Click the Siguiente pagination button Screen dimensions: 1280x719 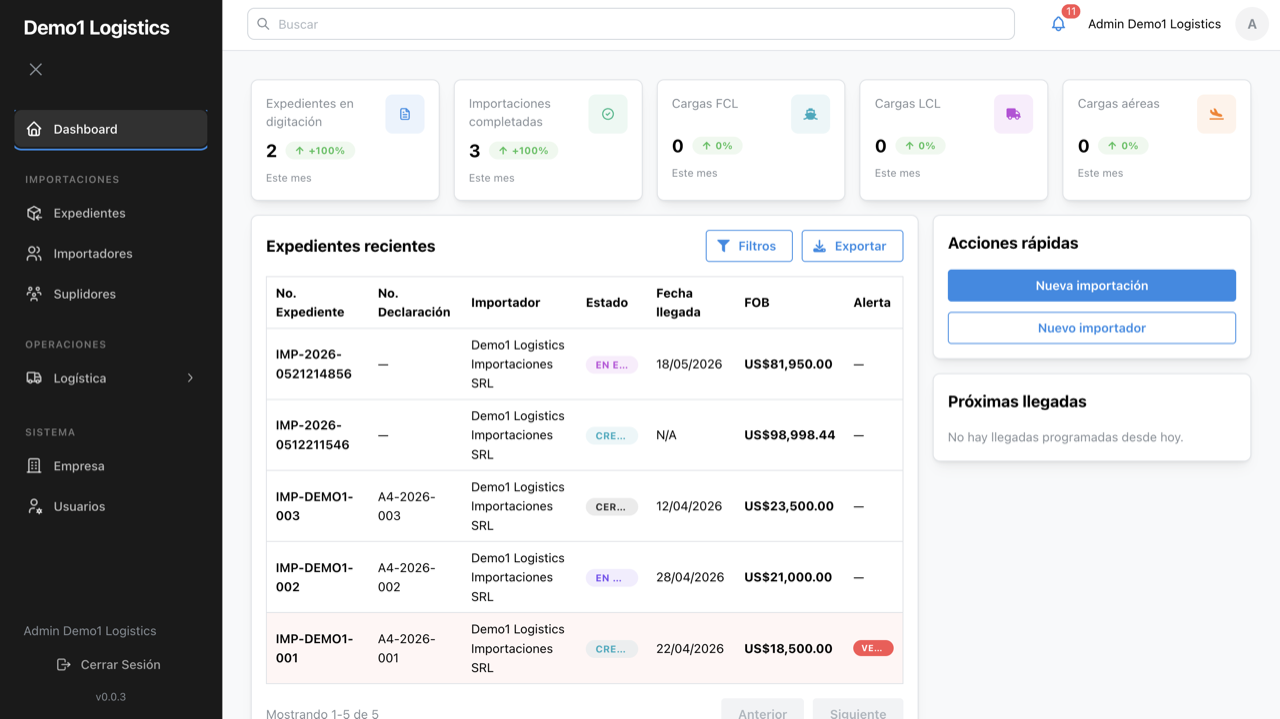pyautogui.click(x=858, y=709)
